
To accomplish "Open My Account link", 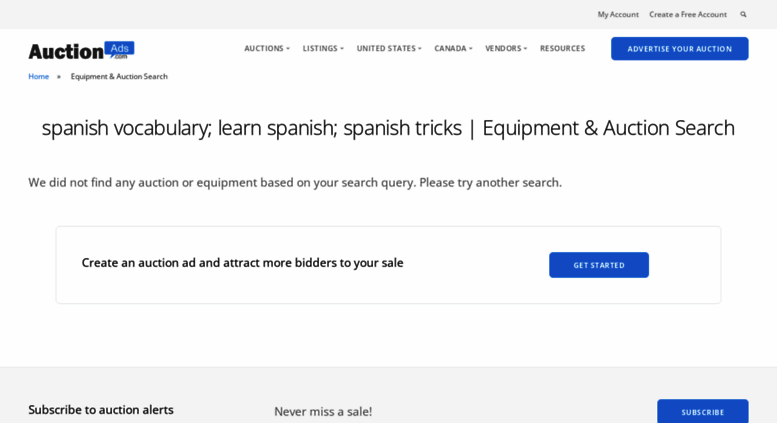I will click(618, 14).
